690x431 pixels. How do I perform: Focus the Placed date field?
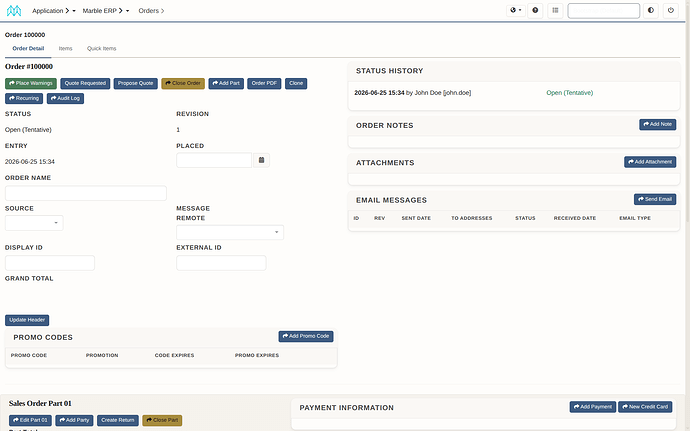coord(214,160)
